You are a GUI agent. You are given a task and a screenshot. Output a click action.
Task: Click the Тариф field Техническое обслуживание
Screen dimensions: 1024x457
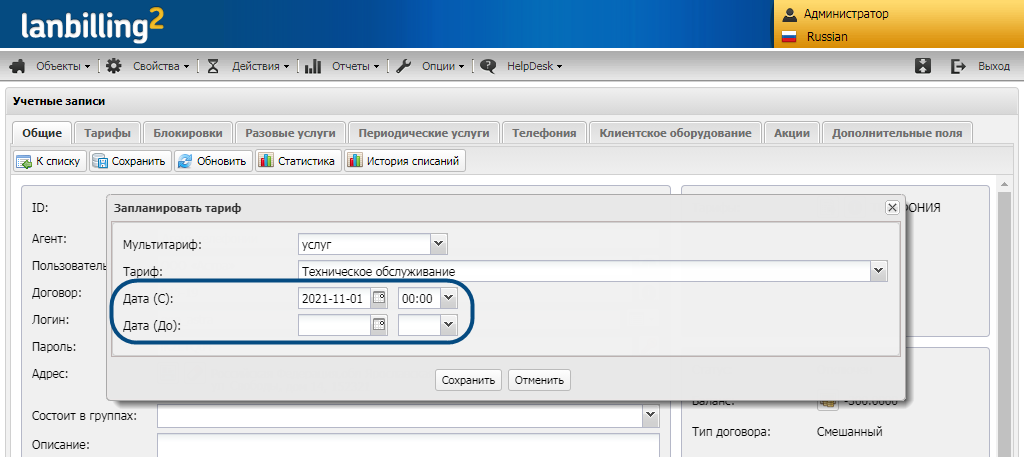point(584,271)
